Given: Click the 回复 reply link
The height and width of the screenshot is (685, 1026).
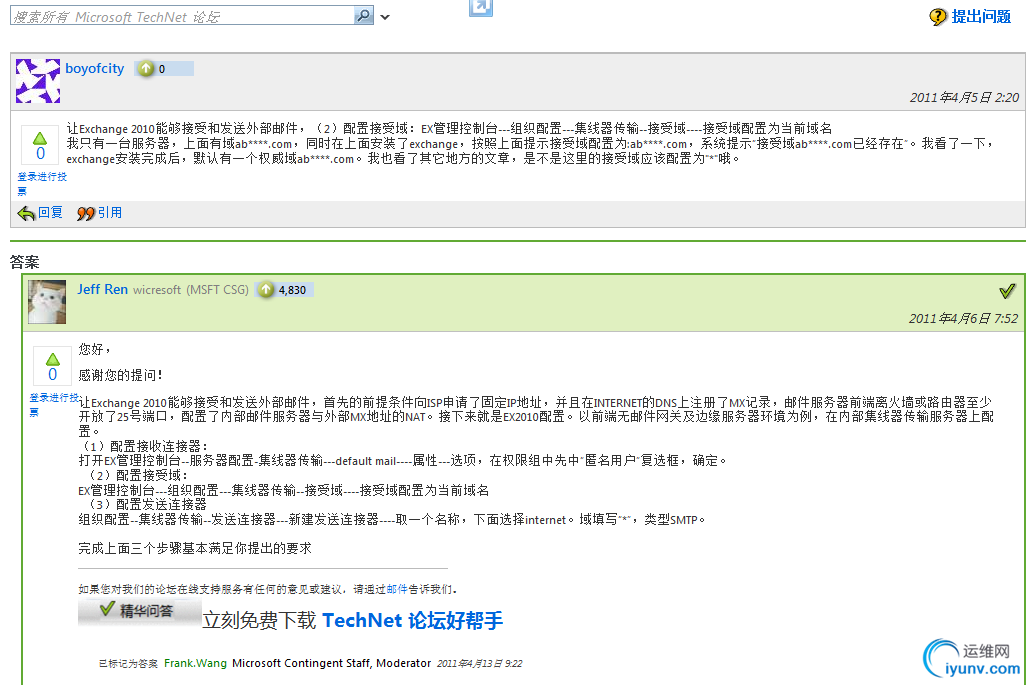Looking at the screenshot, I should (x=50, y=213).
